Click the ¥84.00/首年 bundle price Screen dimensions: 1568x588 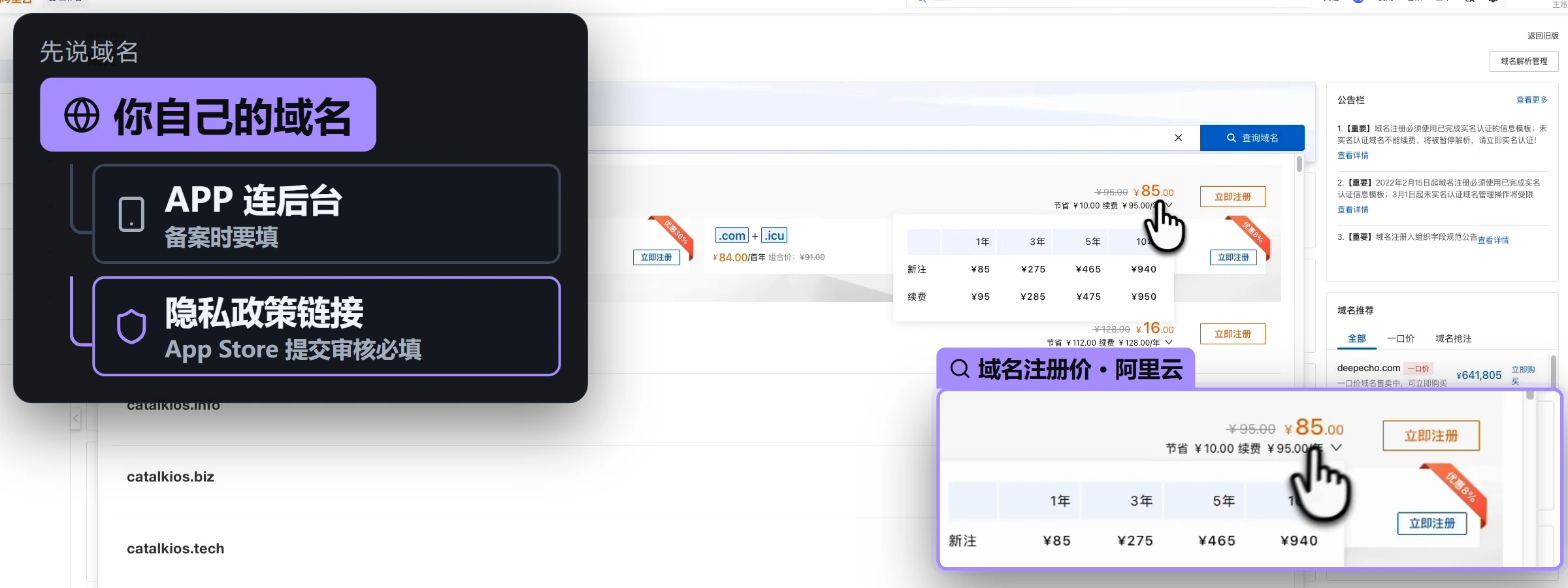739,257
